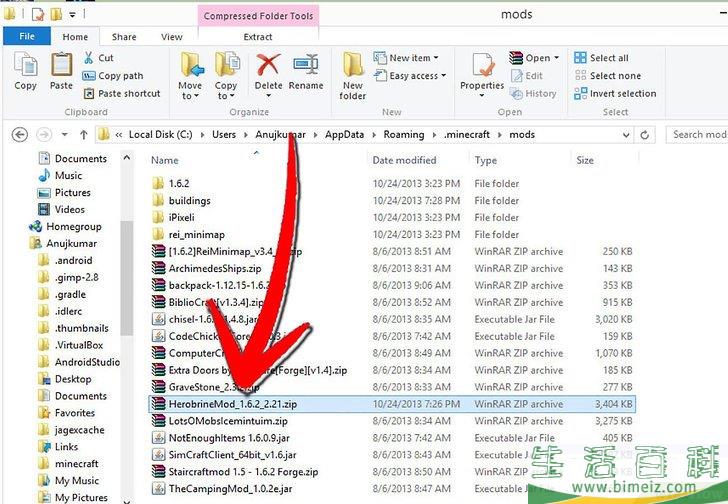Click Select all in Select group
Screen dimensions: 728x504
pyautogui.click(x=601, y=58)
